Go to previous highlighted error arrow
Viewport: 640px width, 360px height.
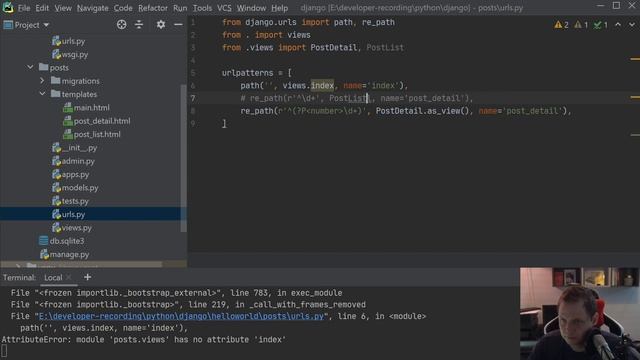point(618,25)
